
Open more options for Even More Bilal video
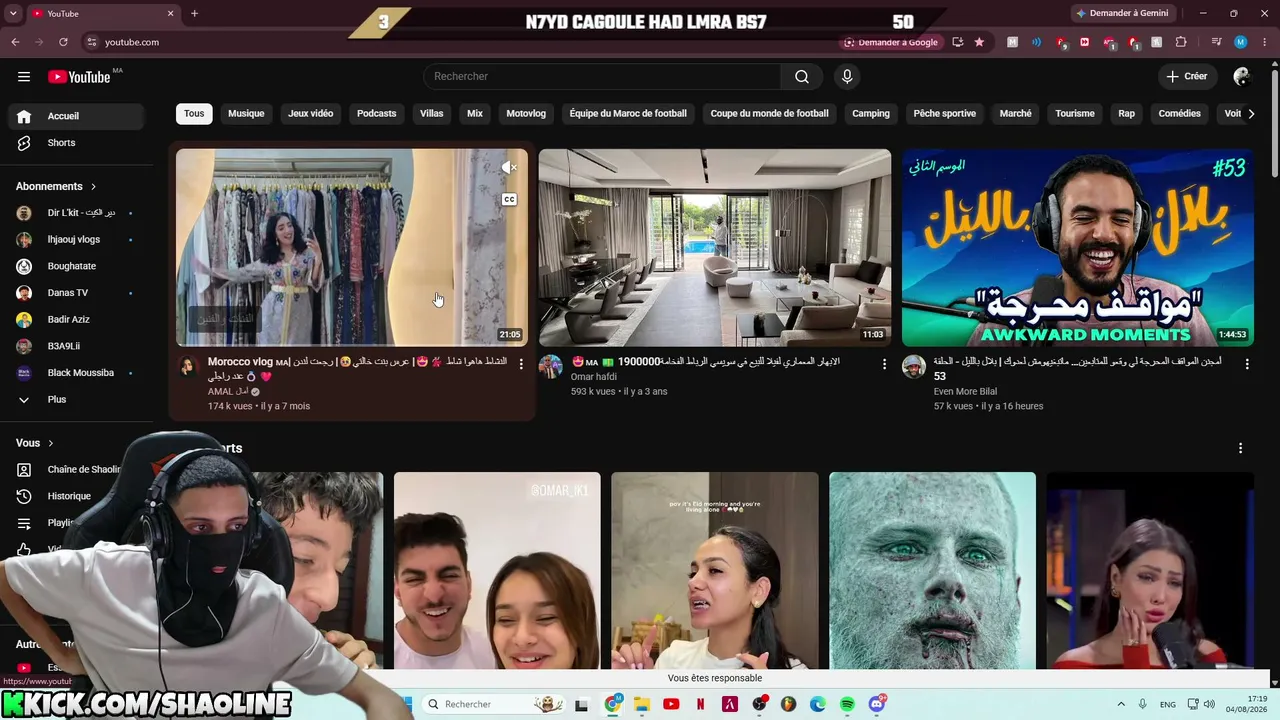pos(1247,365)
